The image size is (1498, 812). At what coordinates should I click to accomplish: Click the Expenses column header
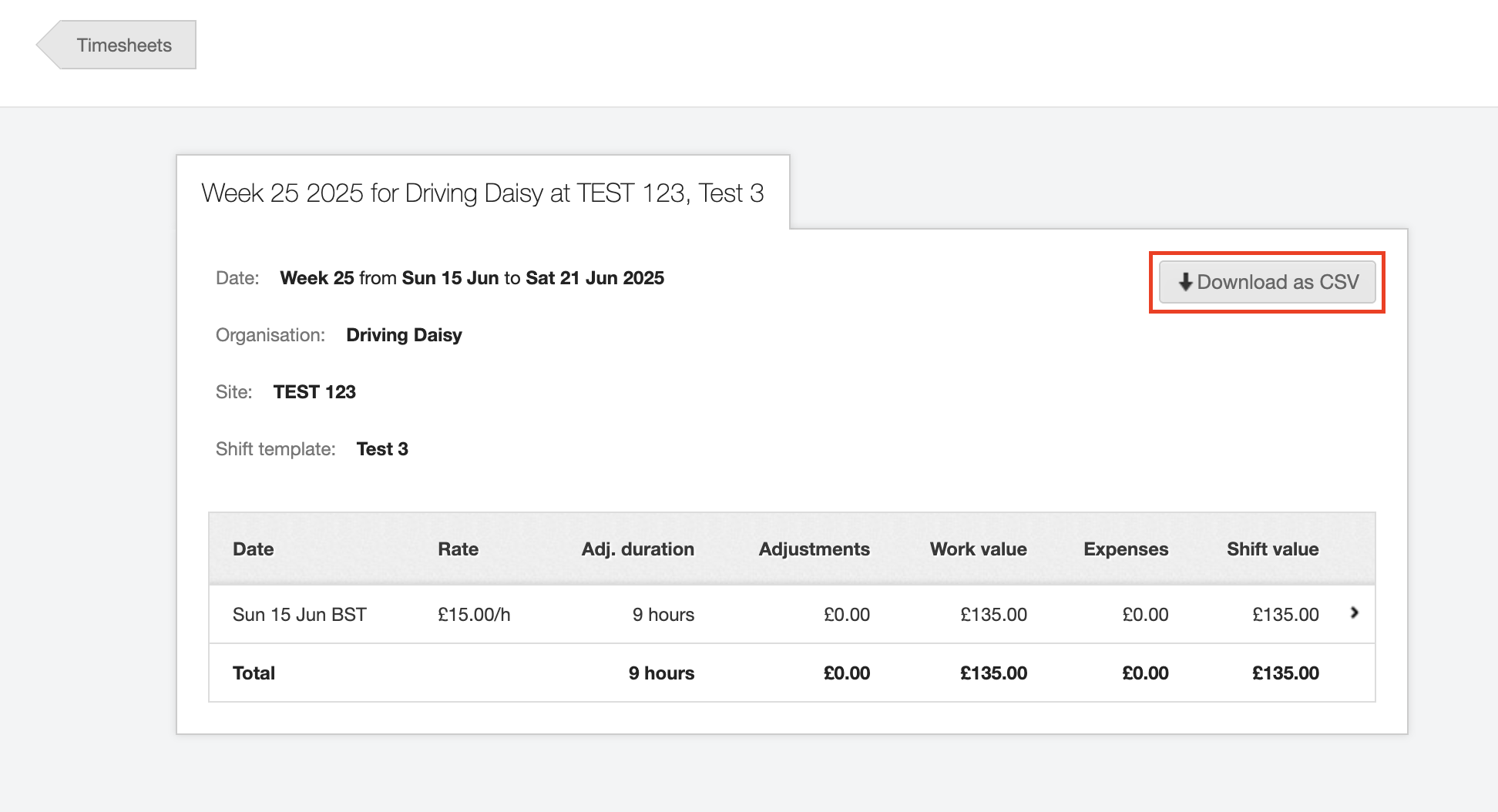pos(1125,549)
